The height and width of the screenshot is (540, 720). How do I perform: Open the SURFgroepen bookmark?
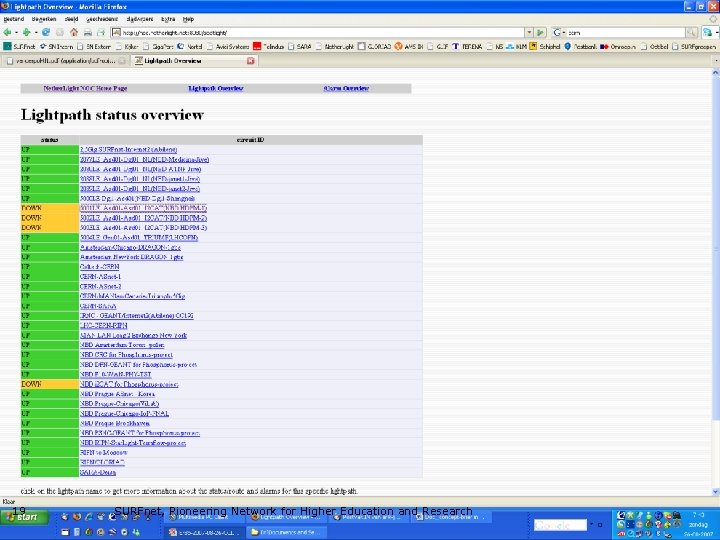[694, 46]
